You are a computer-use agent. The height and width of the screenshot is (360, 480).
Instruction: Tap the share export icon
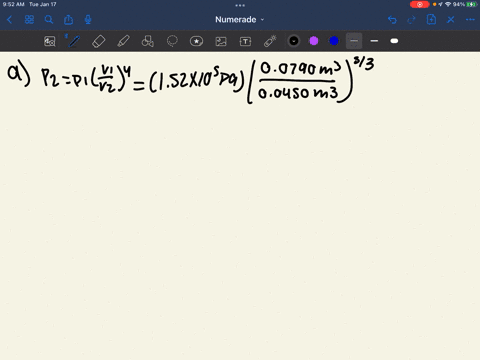pos(68,20)
